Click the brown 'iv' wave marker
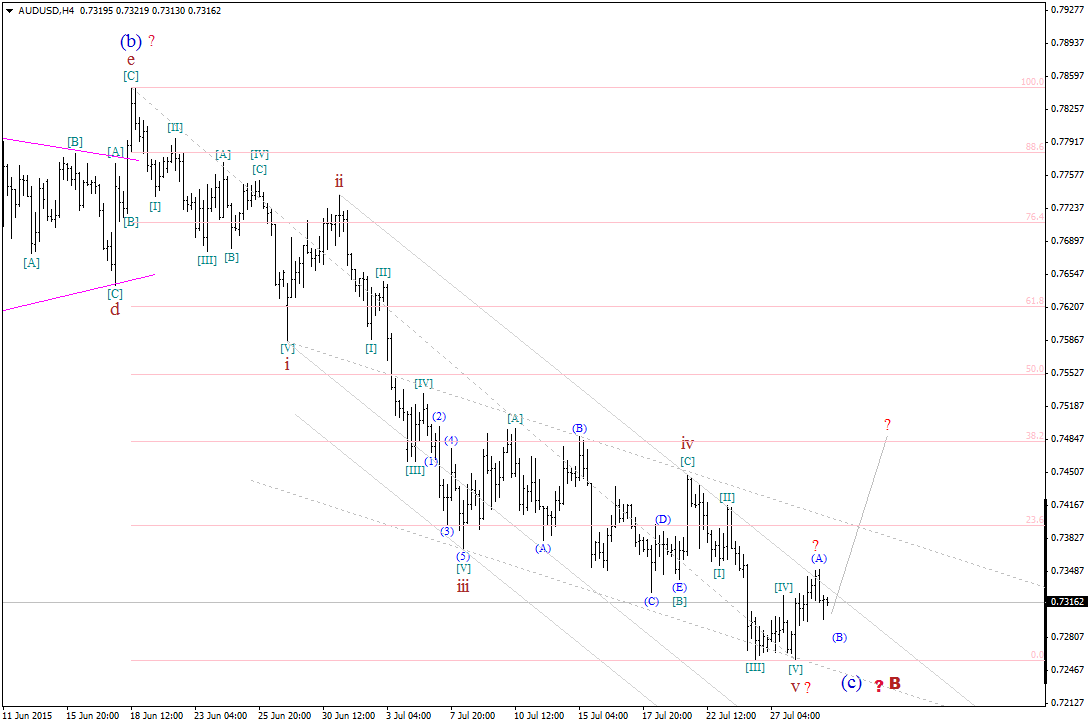Screen dimensions: 1088x724 click(687, 443)
